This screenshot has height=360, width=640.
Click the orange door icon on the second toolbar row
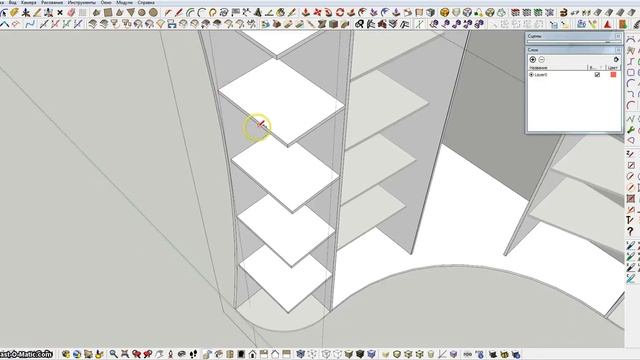pos(623,24)
